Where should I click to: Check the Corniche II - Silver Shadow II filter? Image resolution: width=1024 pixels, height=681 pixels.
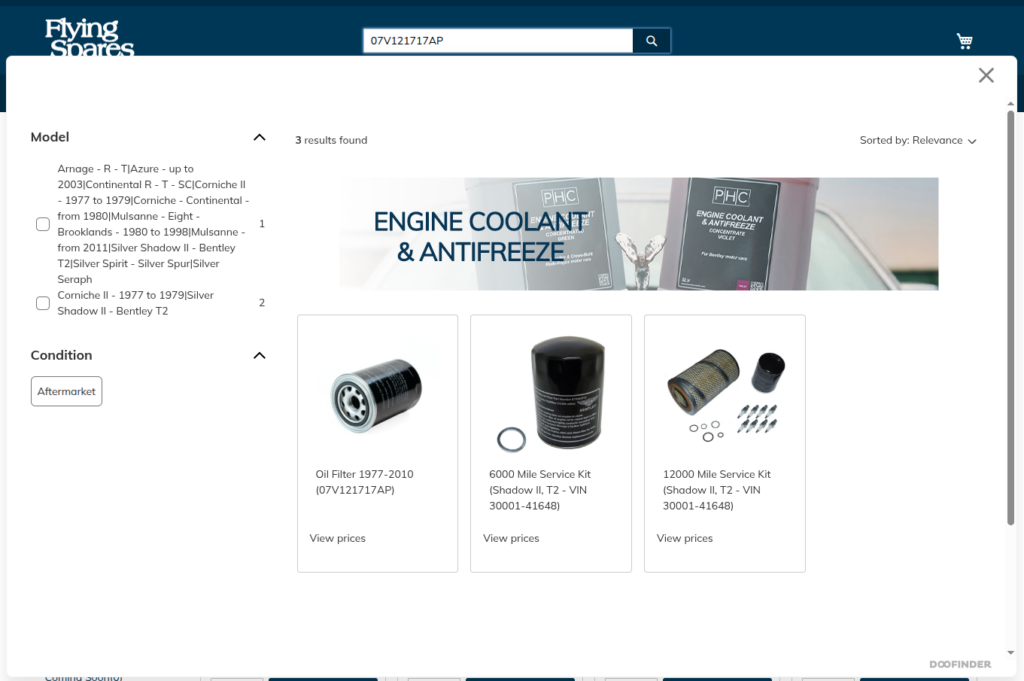click(x=42, y=303)
